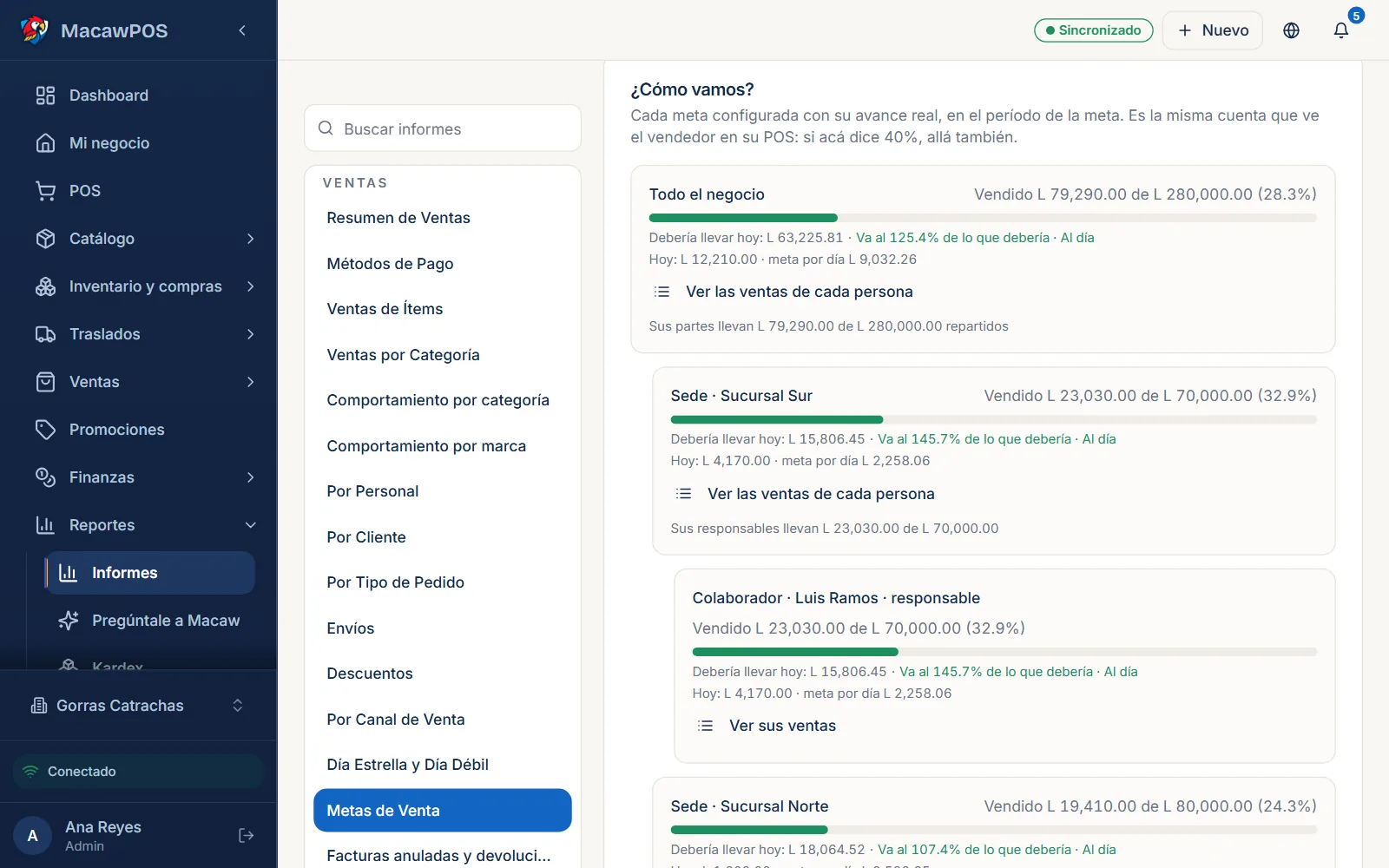Click the Nuevo button
Screen dimensions: 1389x868
1213,30
